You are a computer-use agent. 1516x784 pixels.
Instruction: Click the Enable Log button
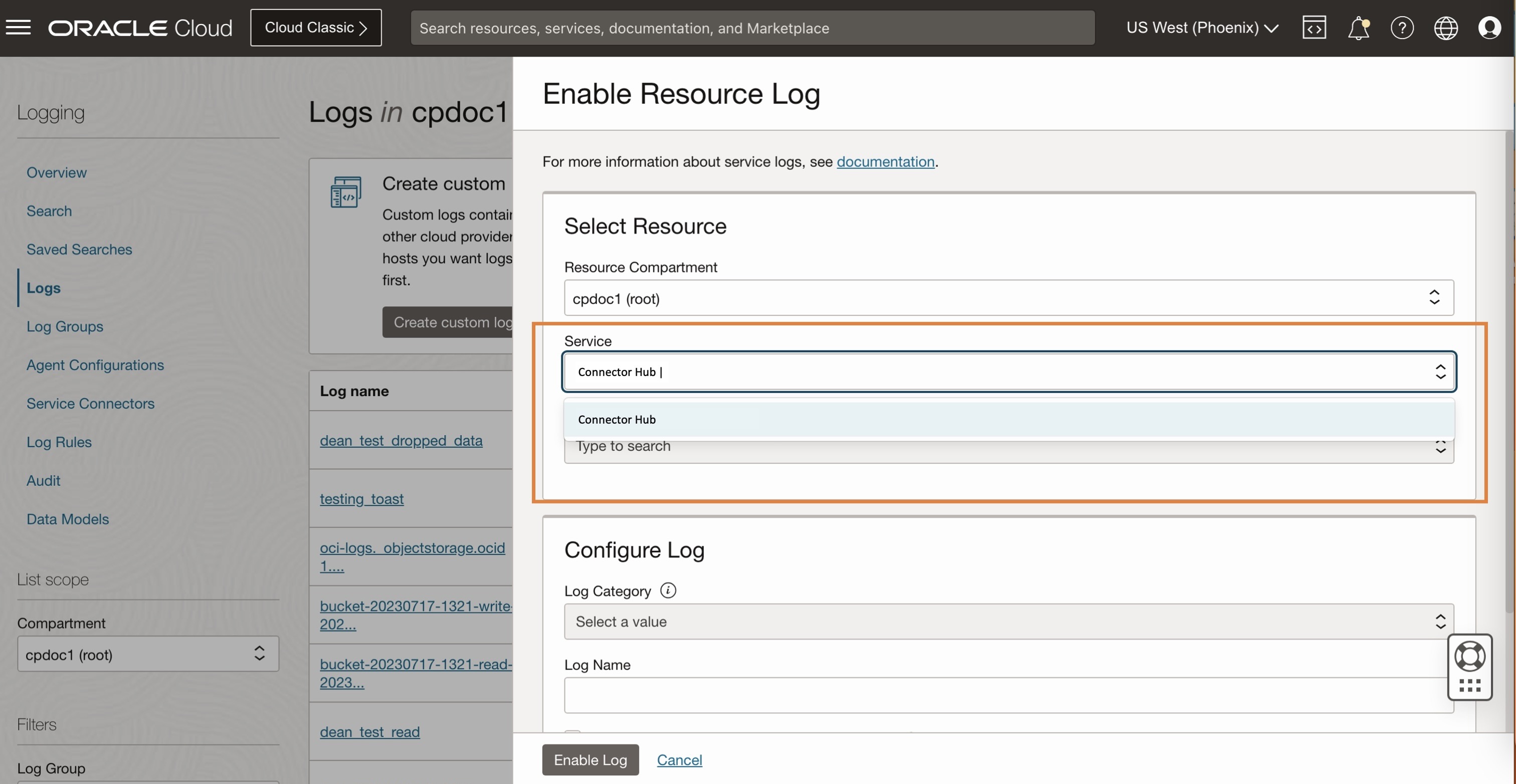coord(590,760)
